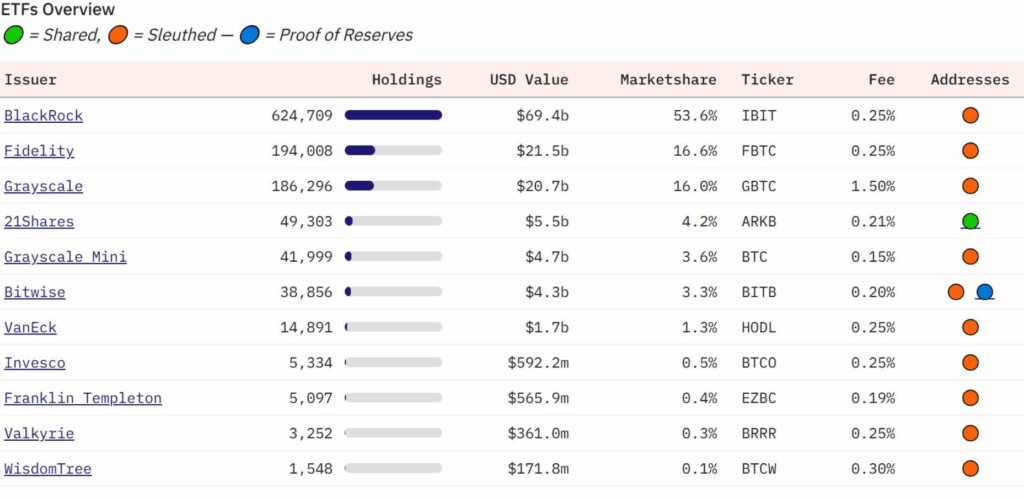
Task: Click Invesco's orange address dot
Action: coord(970,362)
